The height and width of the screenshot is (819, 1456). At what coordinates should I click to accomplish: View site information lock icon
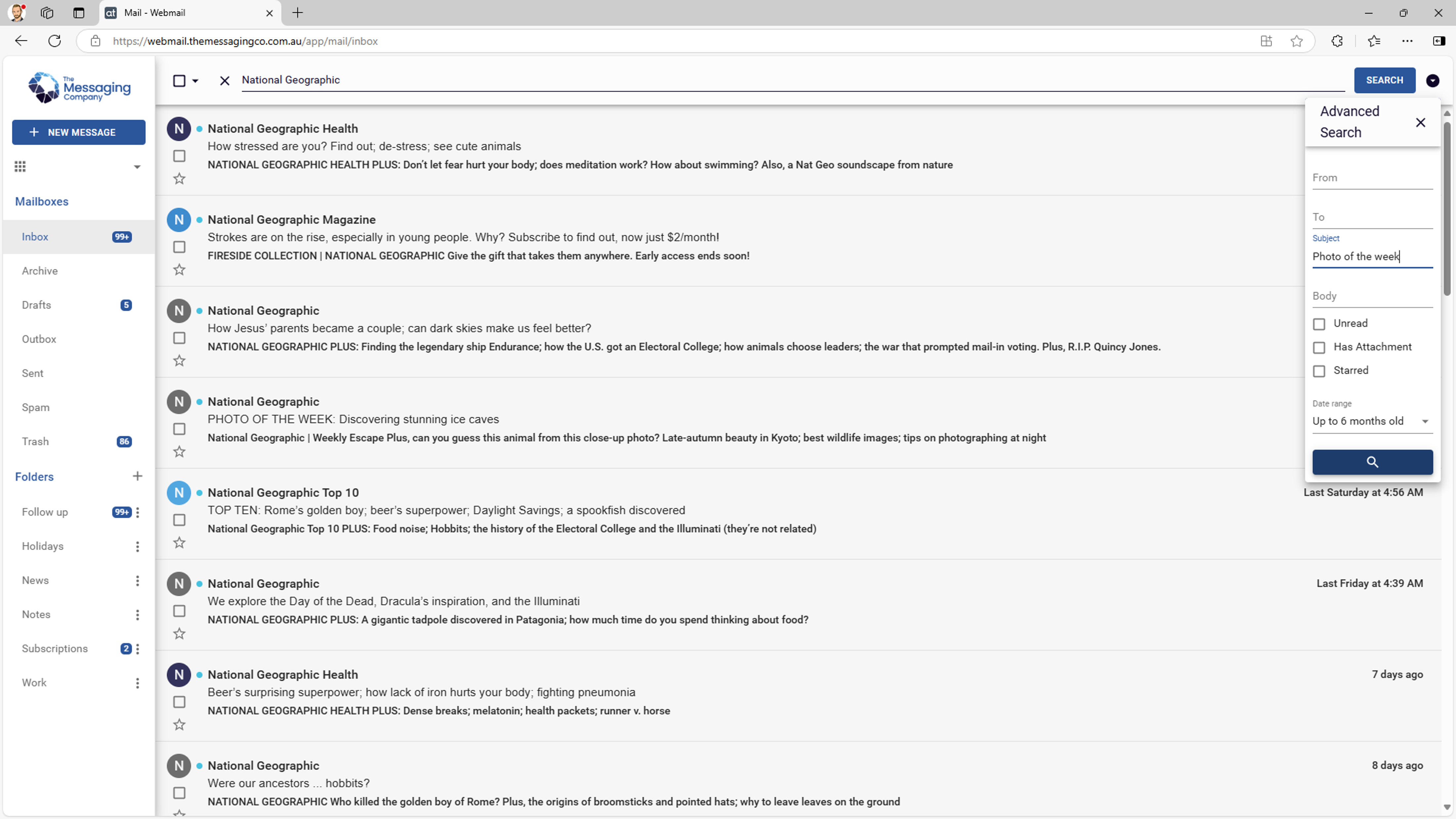click(96, 41)
